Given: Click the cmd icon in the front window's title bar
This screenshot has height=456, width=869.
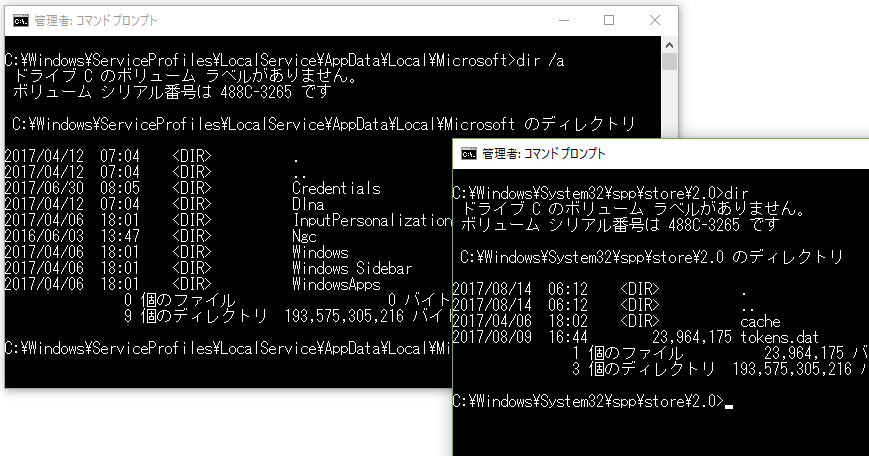Looking at the screenshot, I should click(469, 154).
